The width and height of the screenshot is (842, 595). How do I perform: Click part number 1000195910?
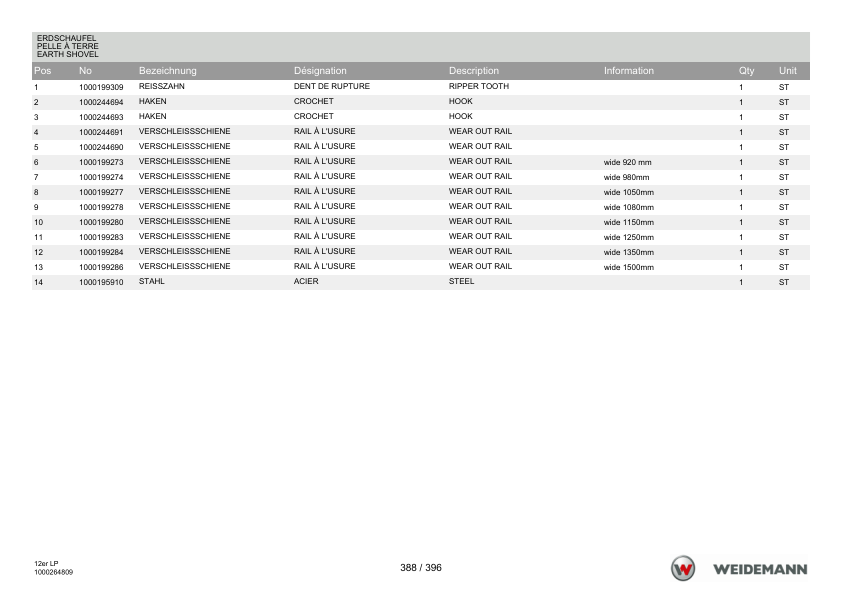101,282
